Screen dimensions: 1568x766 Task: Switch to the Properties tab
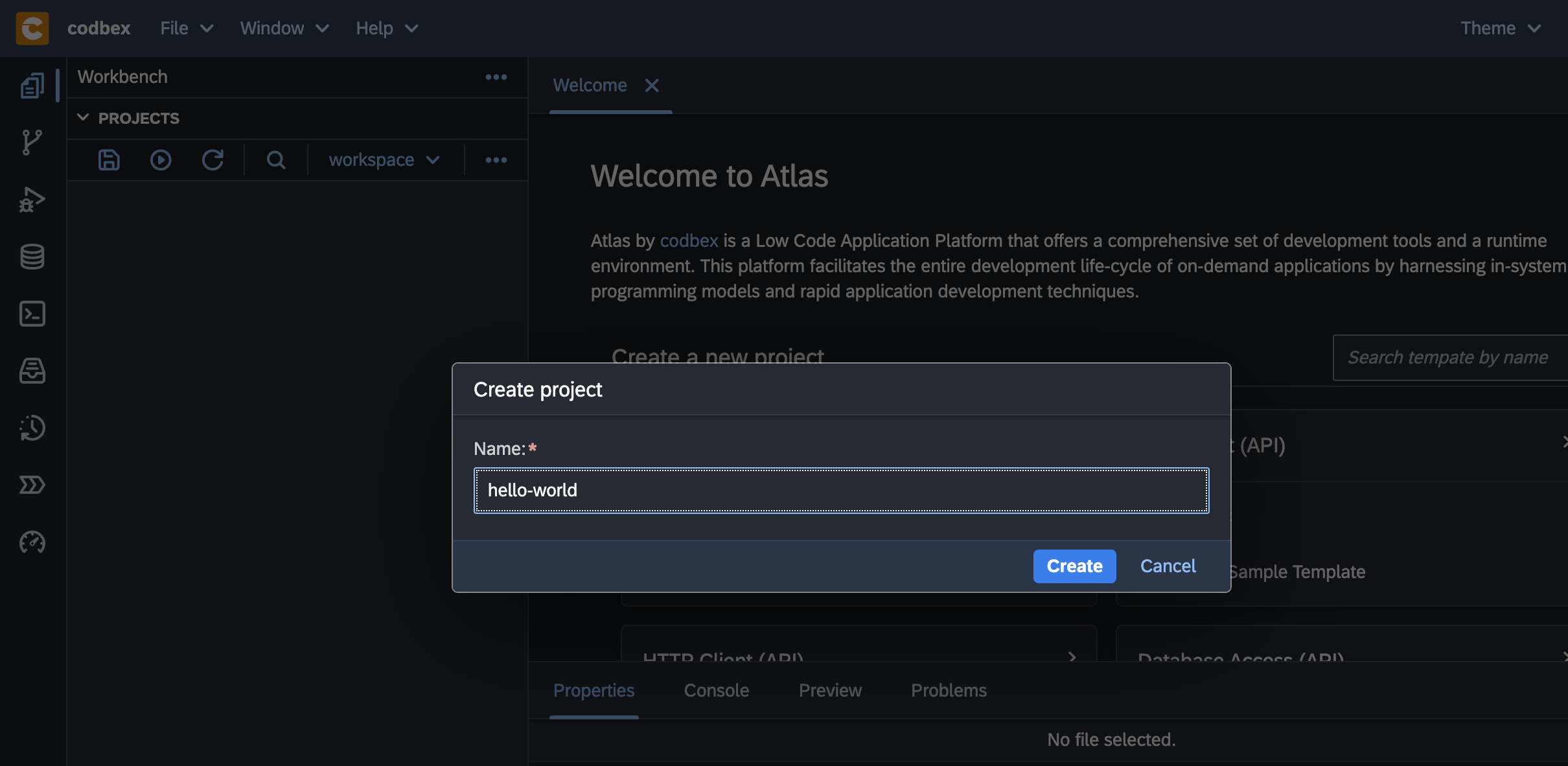point(594,691)
